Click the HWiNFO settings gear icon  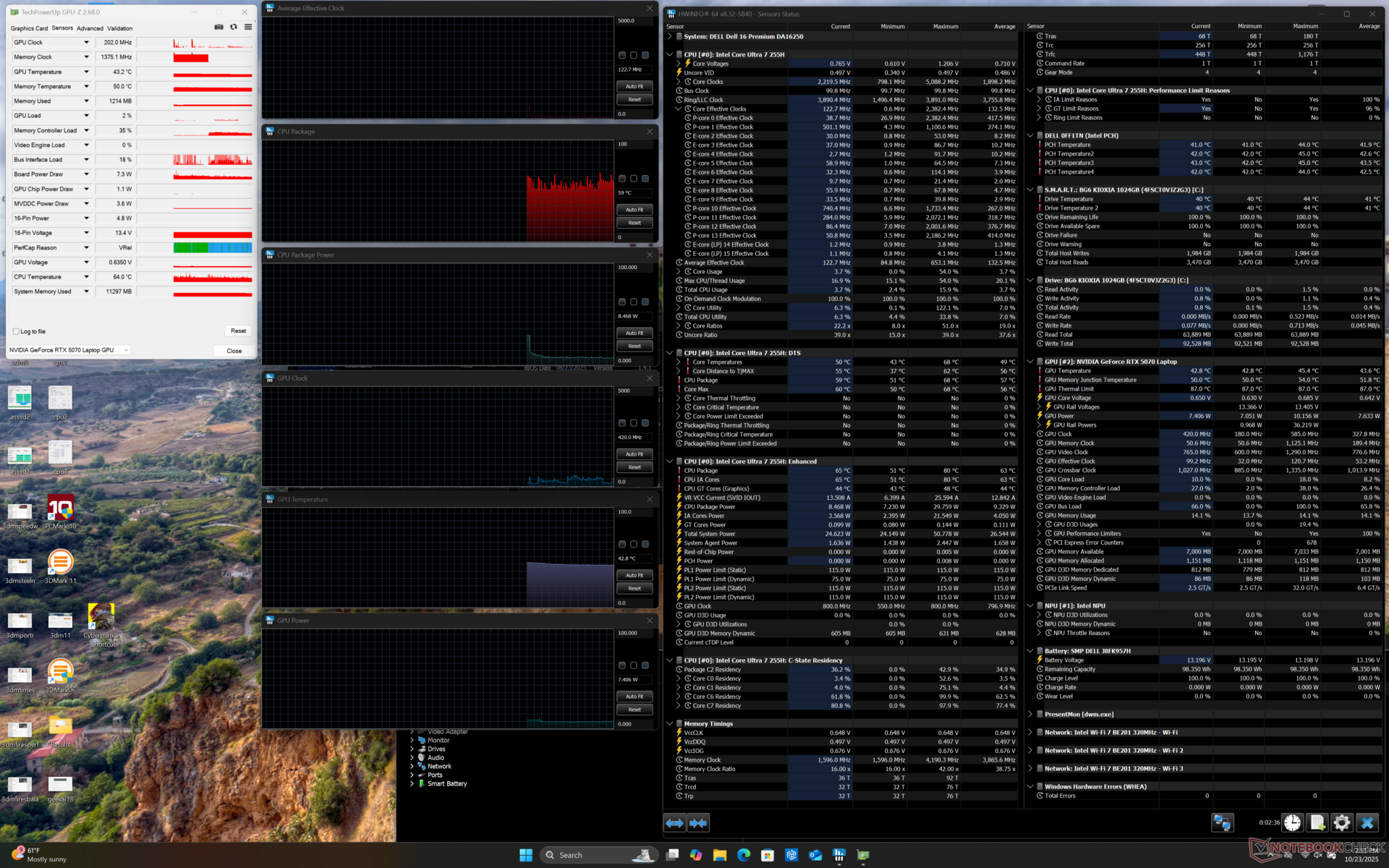point(1341,822)
